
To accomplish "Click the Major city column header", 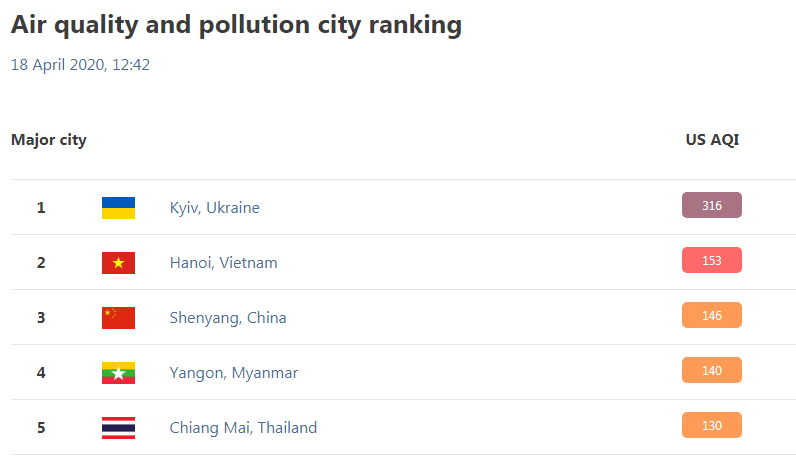I will pyautogui.click(x=49, y=140).
